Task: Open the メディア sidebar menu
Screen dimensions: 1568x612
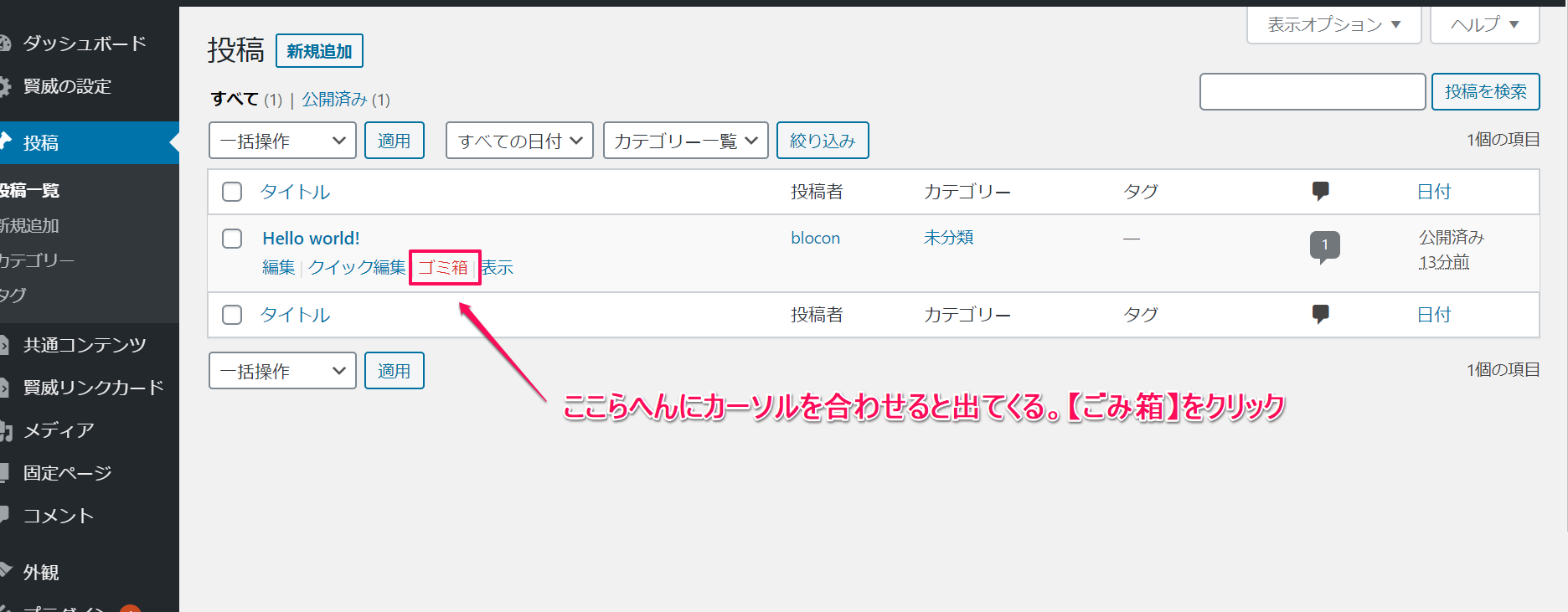Action: point(59,430)
